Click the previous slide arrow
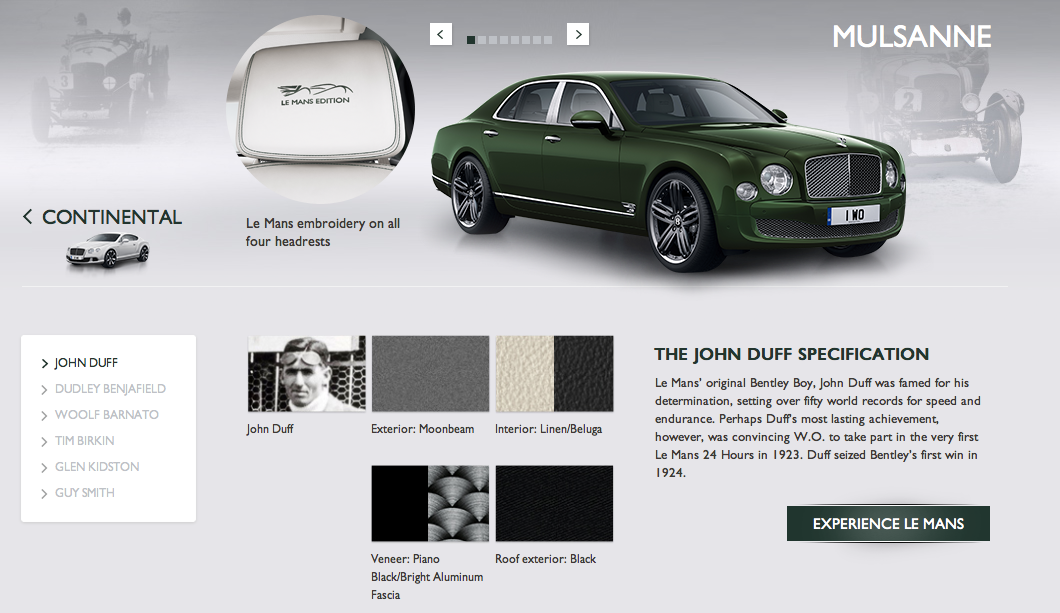Viewport: 1060px width, 613px height. (x=441, y=34)
